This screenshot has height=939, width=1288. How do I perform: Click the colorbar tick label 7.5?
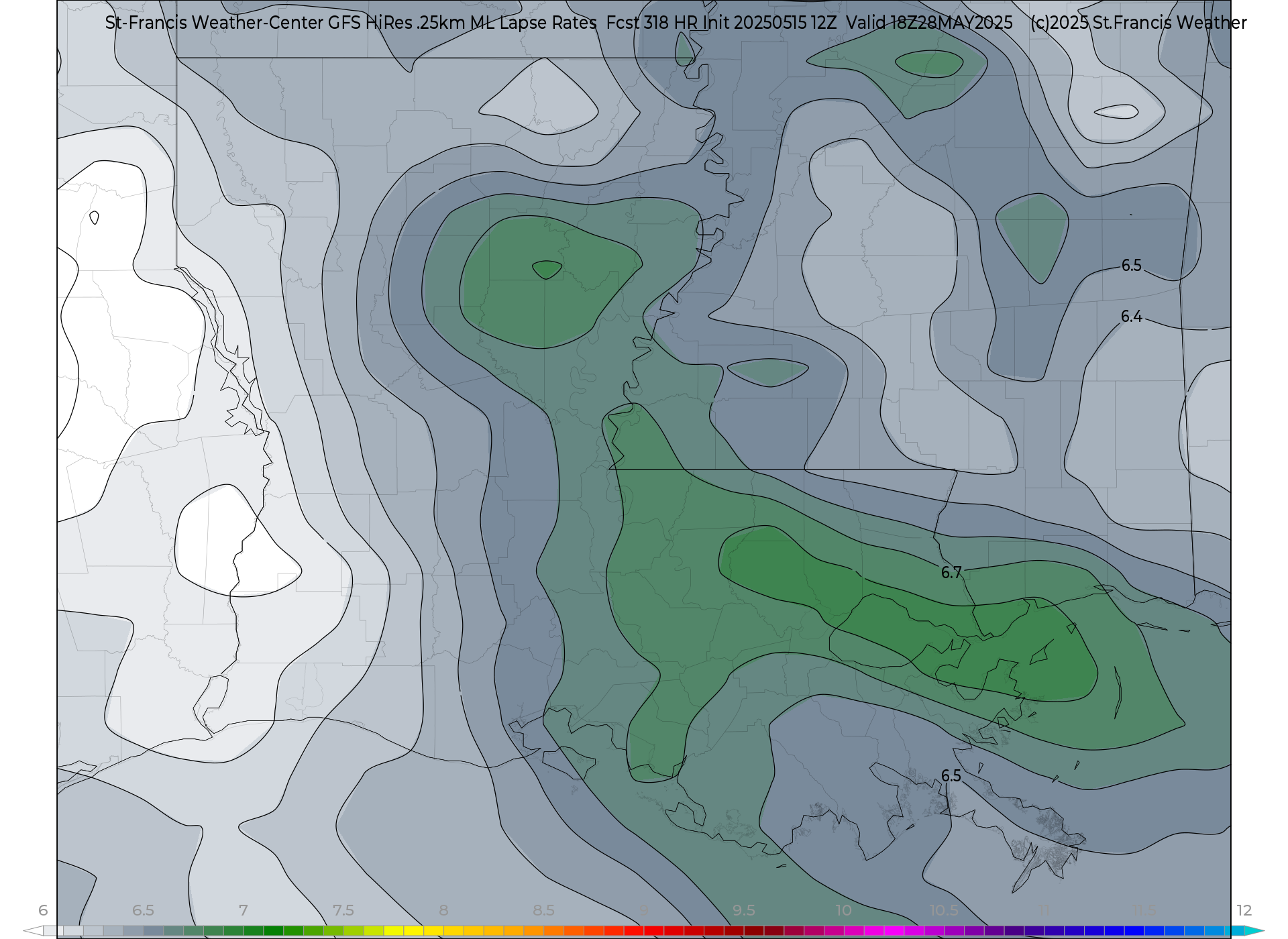pyautogui.click(x=343, y=910)
